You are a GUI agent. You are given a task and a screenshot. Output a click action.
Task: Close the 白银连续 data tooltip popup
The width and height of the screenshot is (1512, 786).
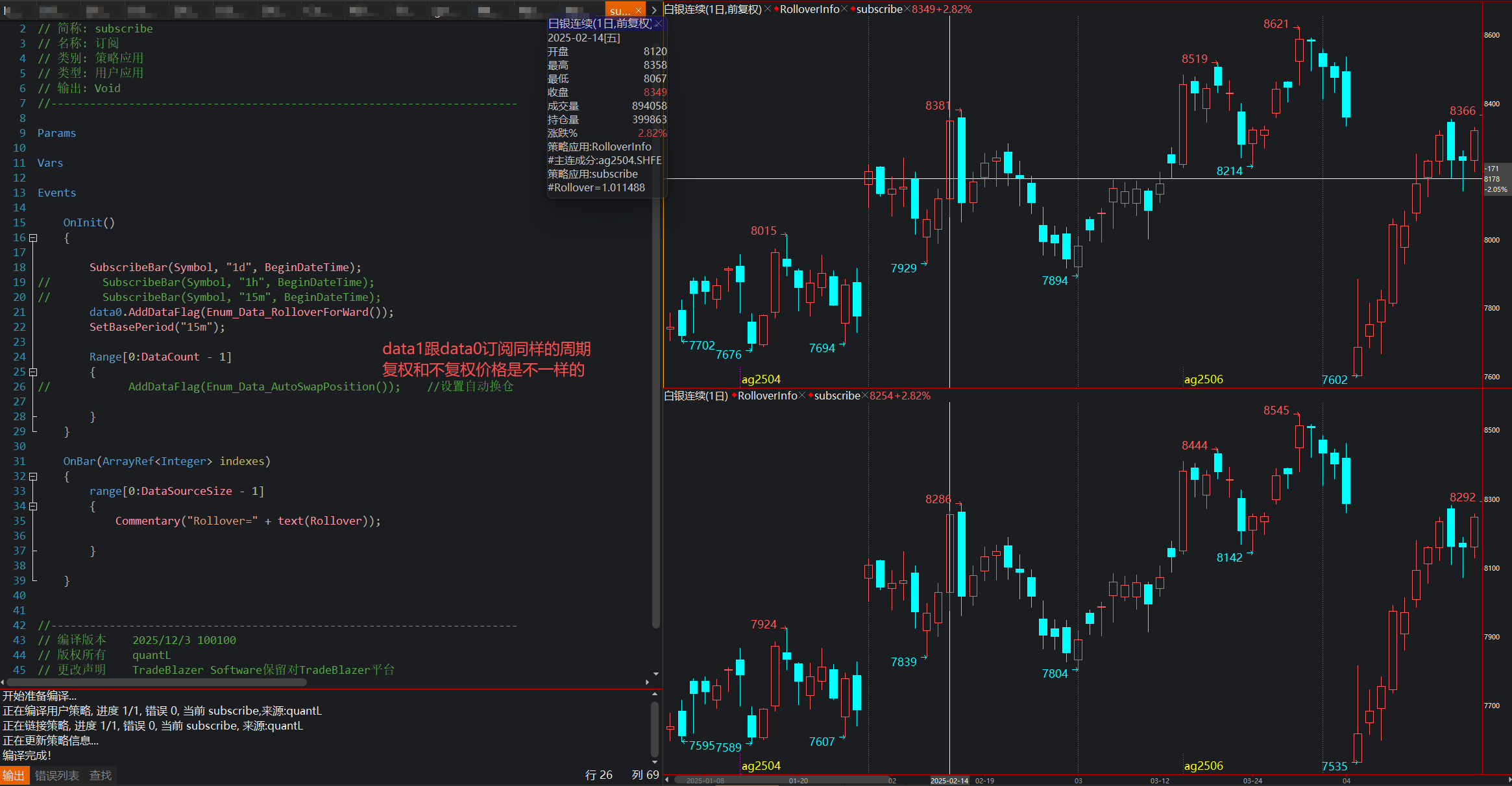(x=658, y=23)
